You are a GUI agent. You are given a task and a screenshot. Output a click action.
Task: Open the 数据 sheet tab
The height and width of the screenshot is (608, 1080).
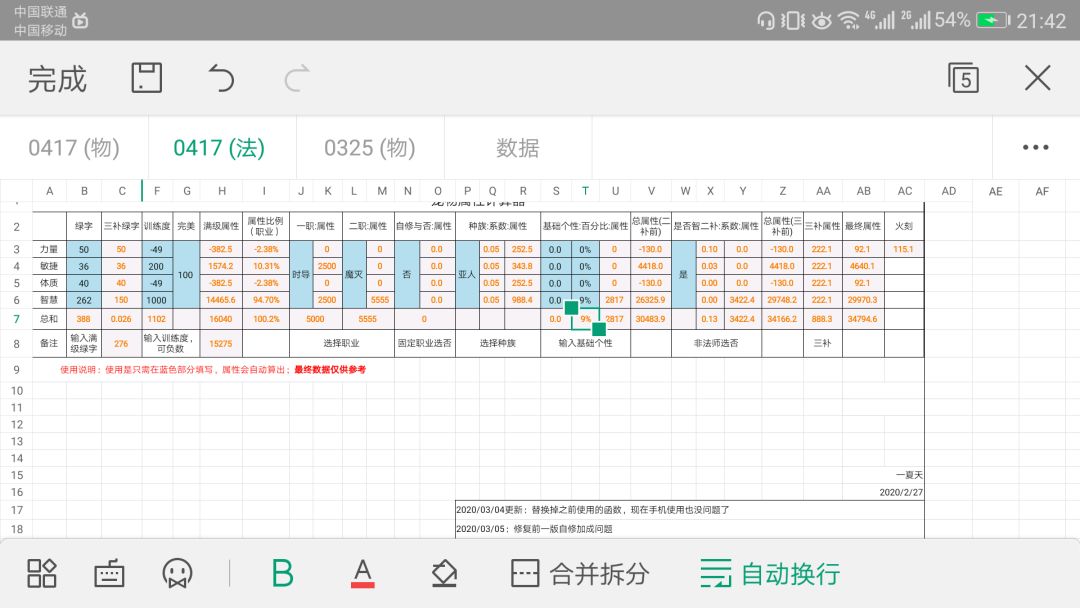(x=518, y=147)
